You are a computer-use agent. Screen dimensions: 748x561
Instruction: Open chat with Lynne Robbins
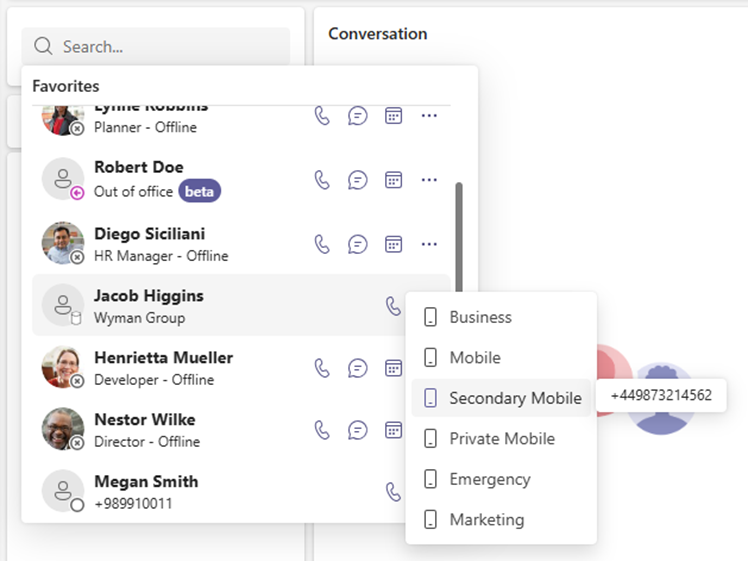(x=358, y=115)
